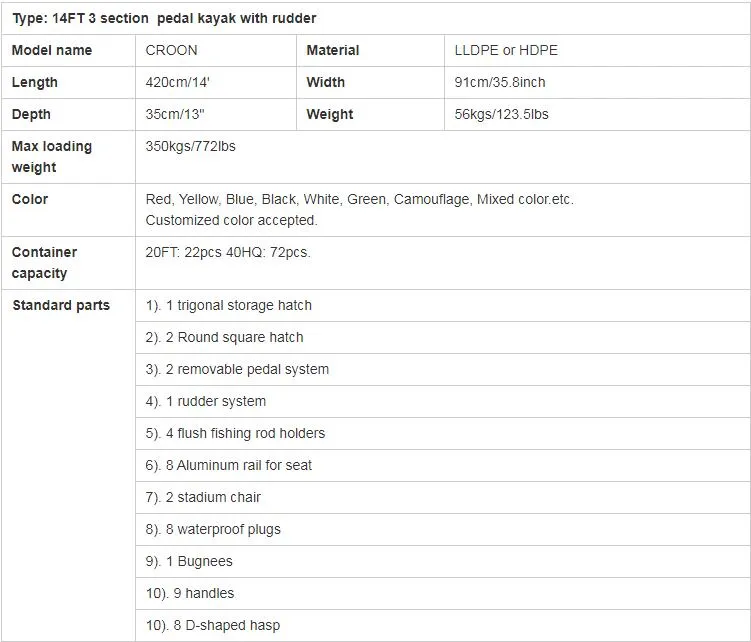The height and width of the screenshot is (642, 751).
Task: Click the '2 Round square hatch' row
Action: 225,337
